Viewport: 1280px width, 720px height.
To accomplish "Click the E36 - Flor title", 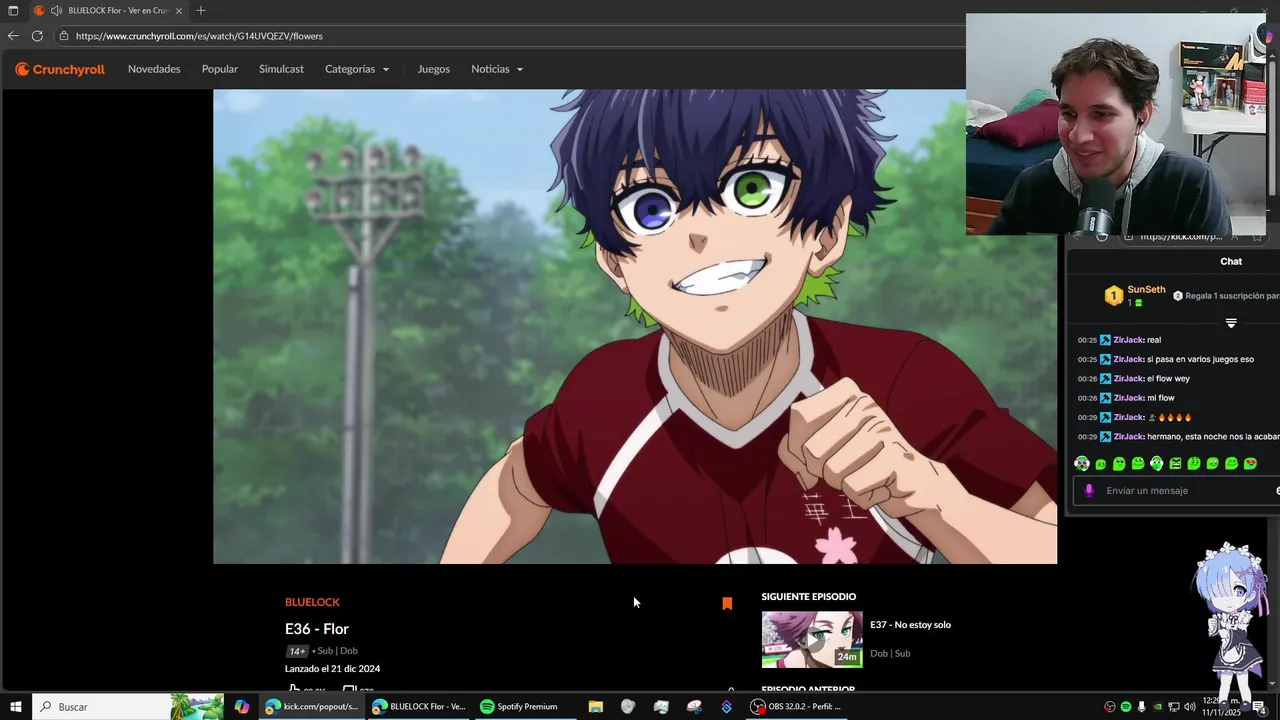I will coord(317,629).
